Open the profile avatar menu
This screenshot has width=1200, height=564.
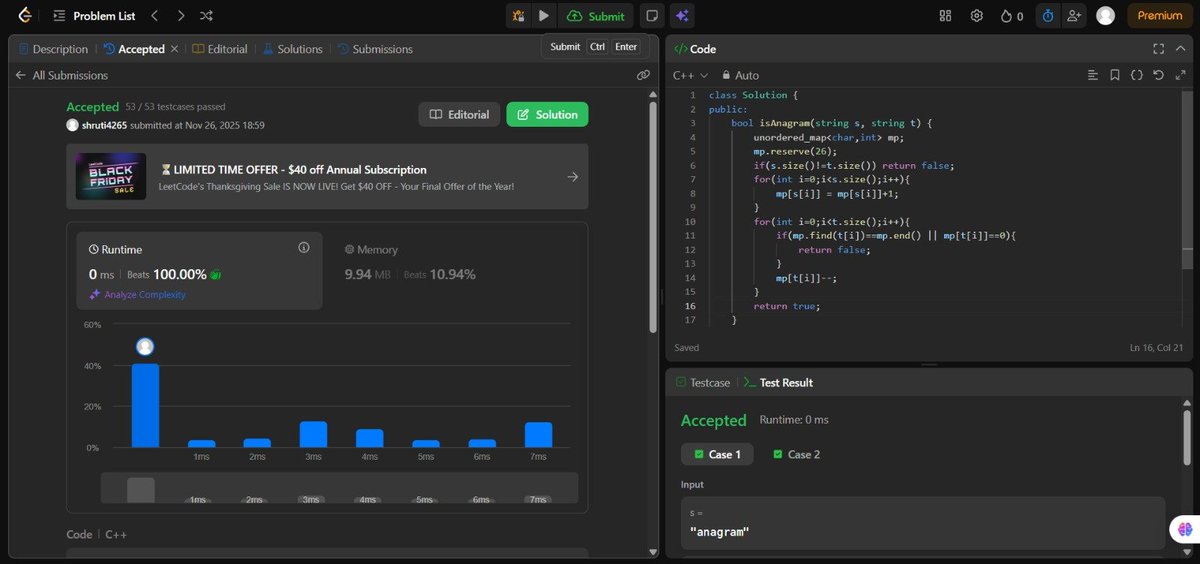coord(1105,16)
